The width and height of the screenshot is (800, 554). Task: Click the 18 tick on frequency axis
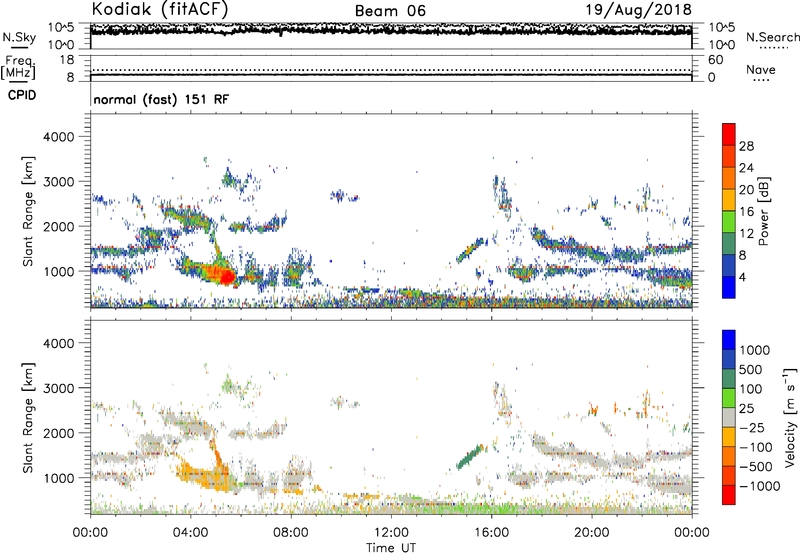[67, 60]
